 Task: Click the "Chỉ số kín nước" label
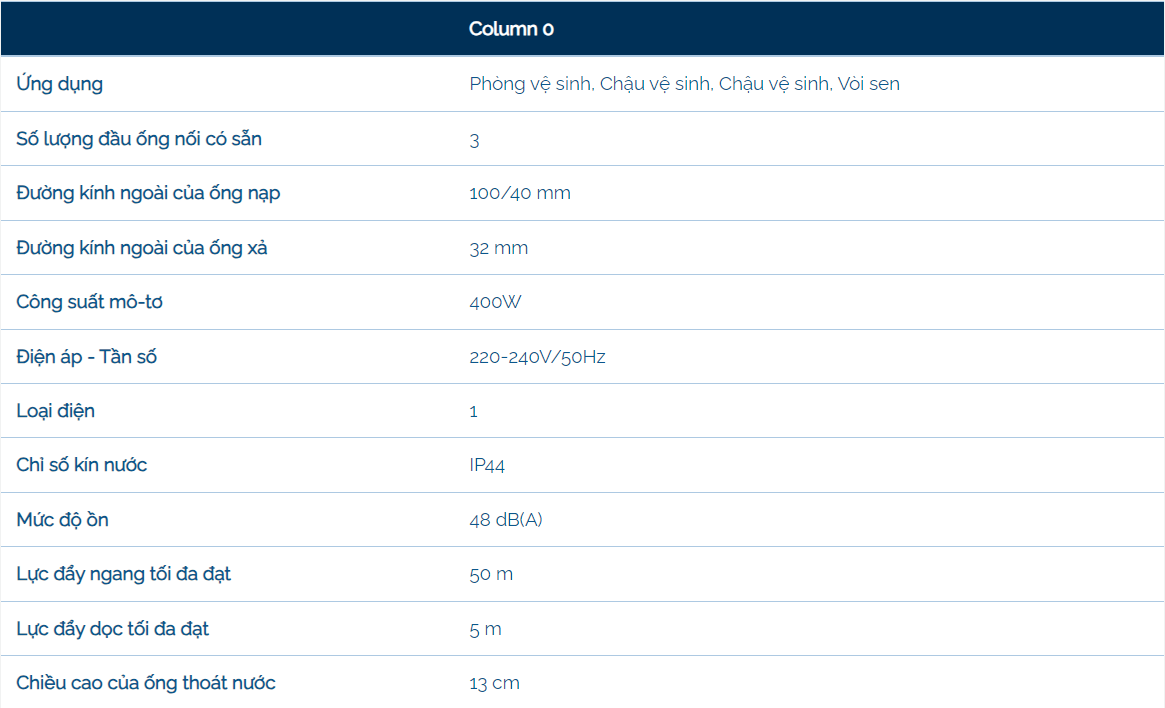point(82,465)
